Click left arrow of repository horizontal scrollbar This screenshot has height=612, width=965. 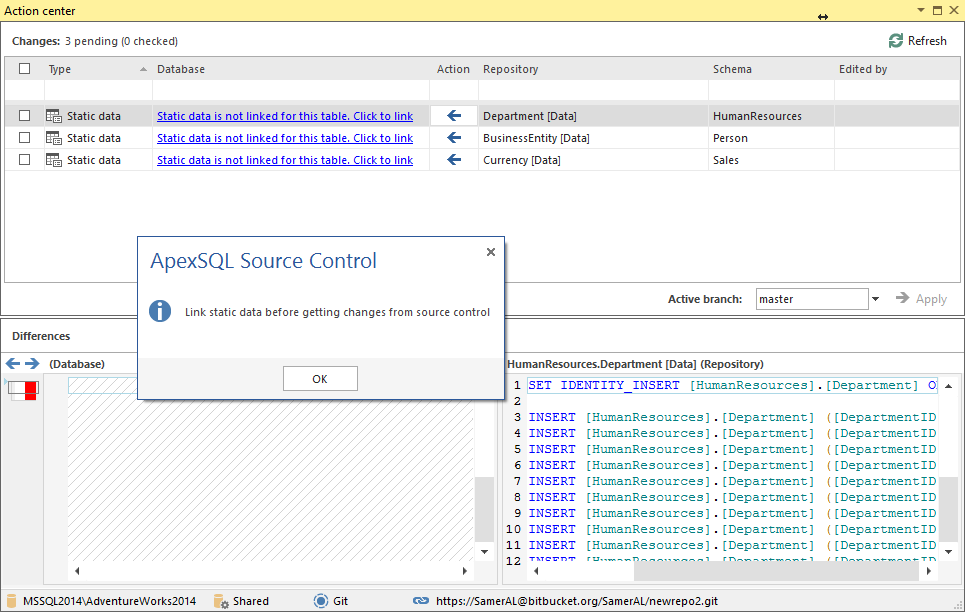(x=535, y=571)
